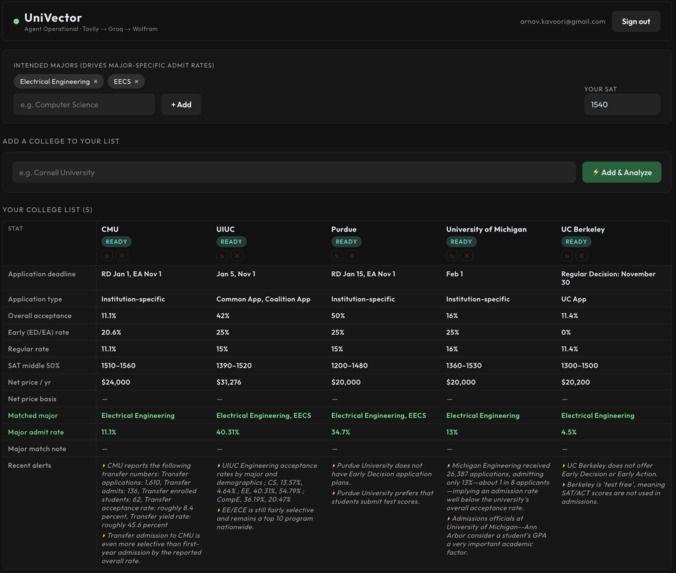
Task: Select the CMU column header
Action: (110, 229)
